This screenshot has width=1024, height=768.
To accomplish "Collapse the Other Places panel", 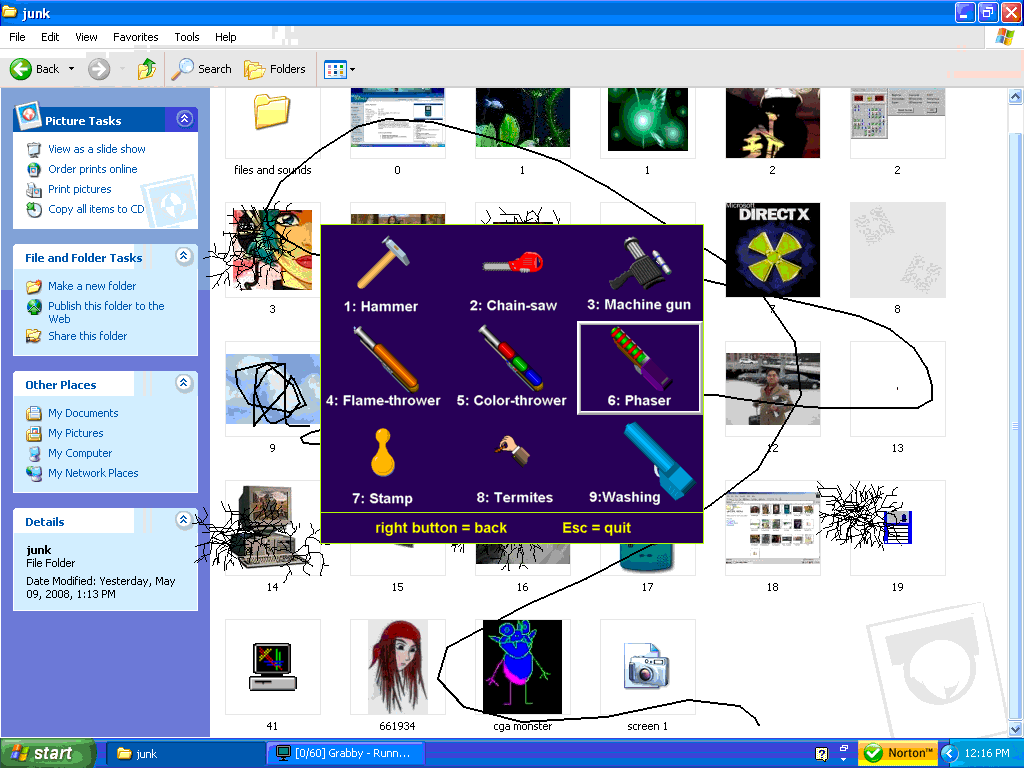I will coord(184,383).
